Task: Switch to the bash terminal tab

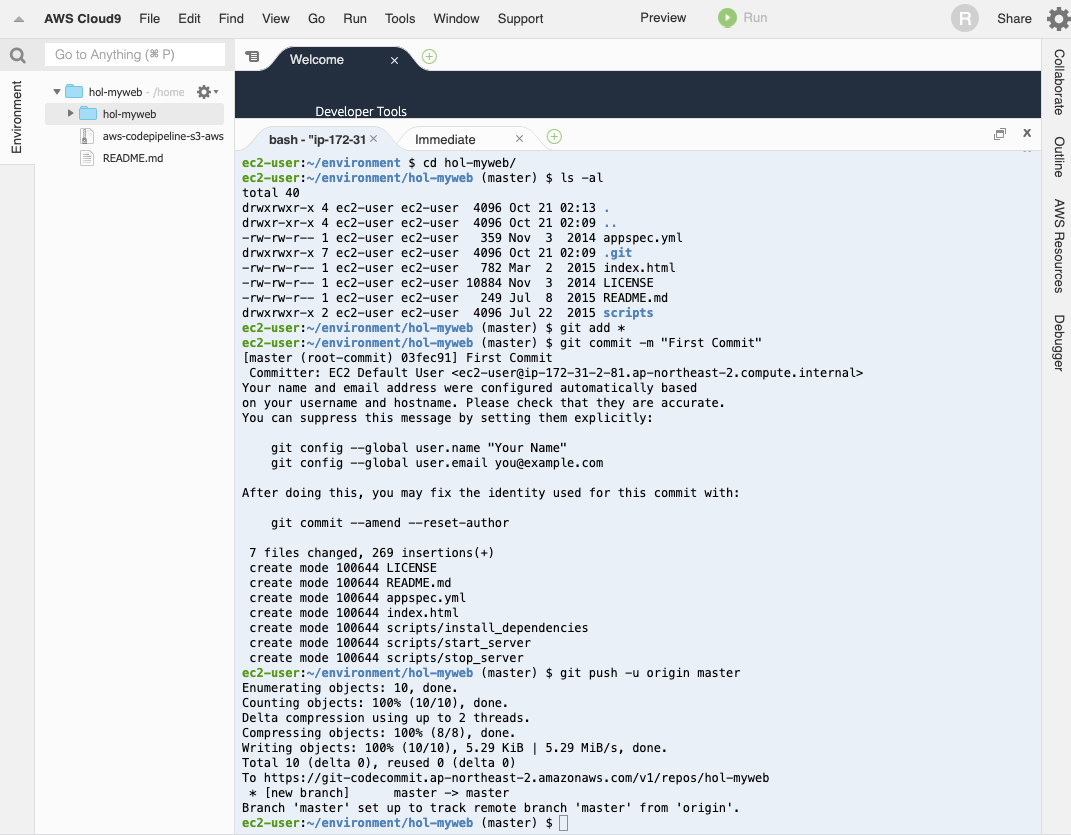Action: [x=317, y=139]
